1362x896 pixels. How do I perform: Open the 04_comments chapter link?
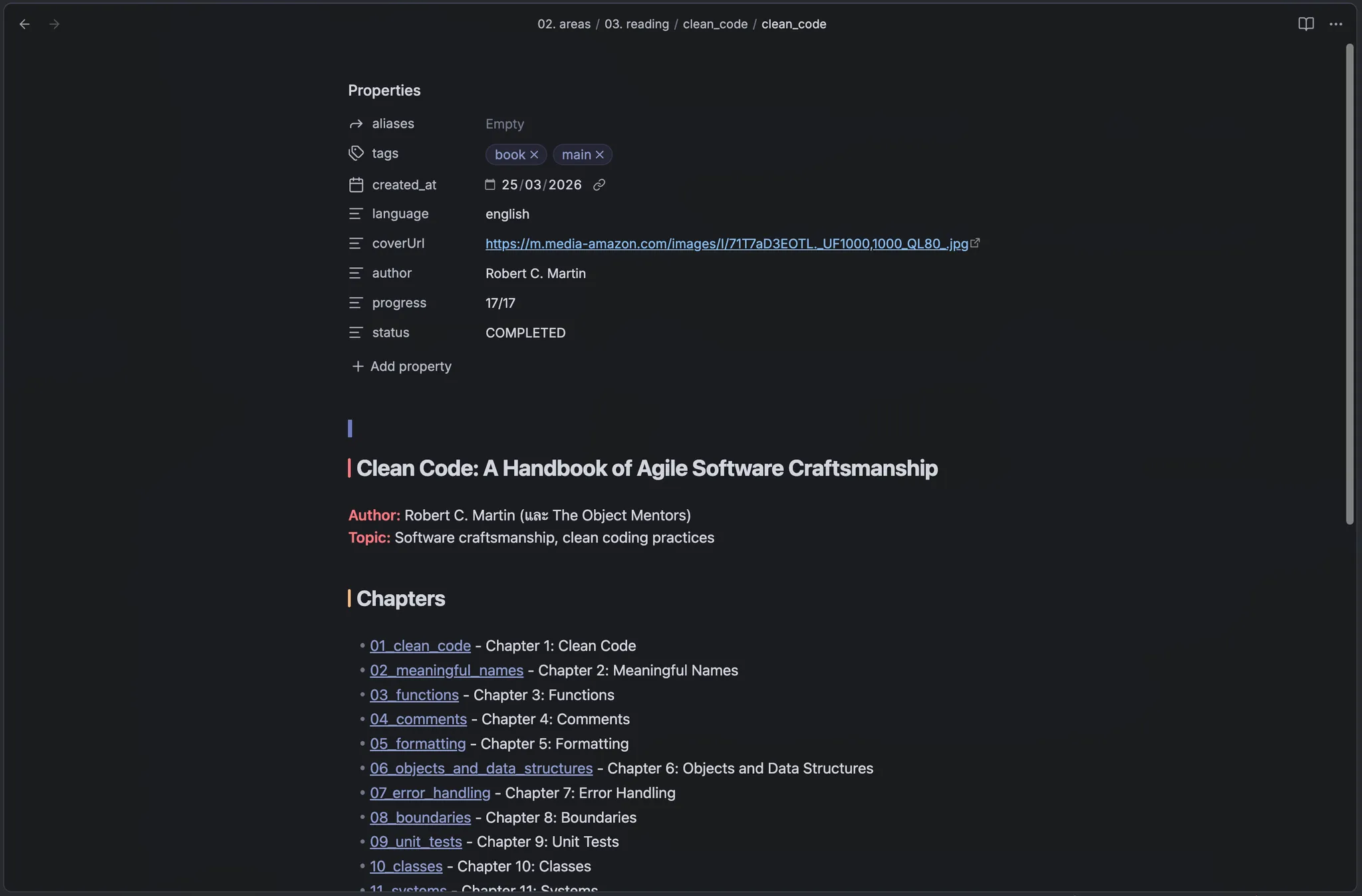[418, 719]
